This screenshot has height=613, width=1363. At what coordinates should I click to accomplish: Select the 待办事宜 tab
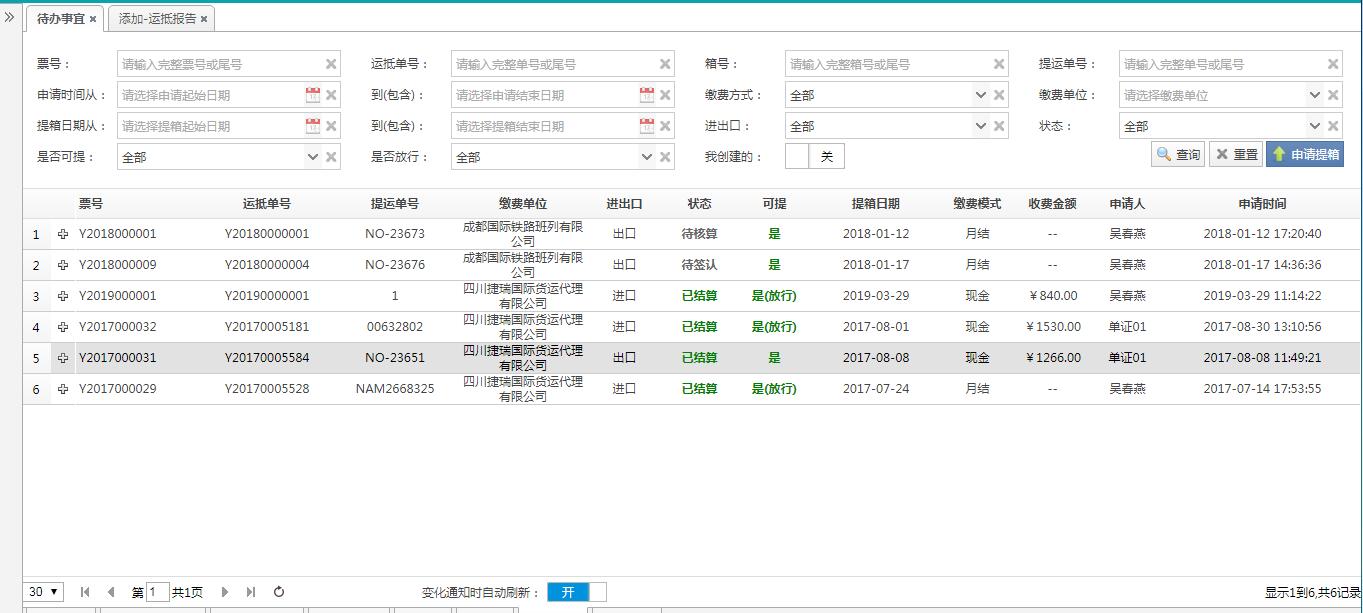tap(60, 19)
